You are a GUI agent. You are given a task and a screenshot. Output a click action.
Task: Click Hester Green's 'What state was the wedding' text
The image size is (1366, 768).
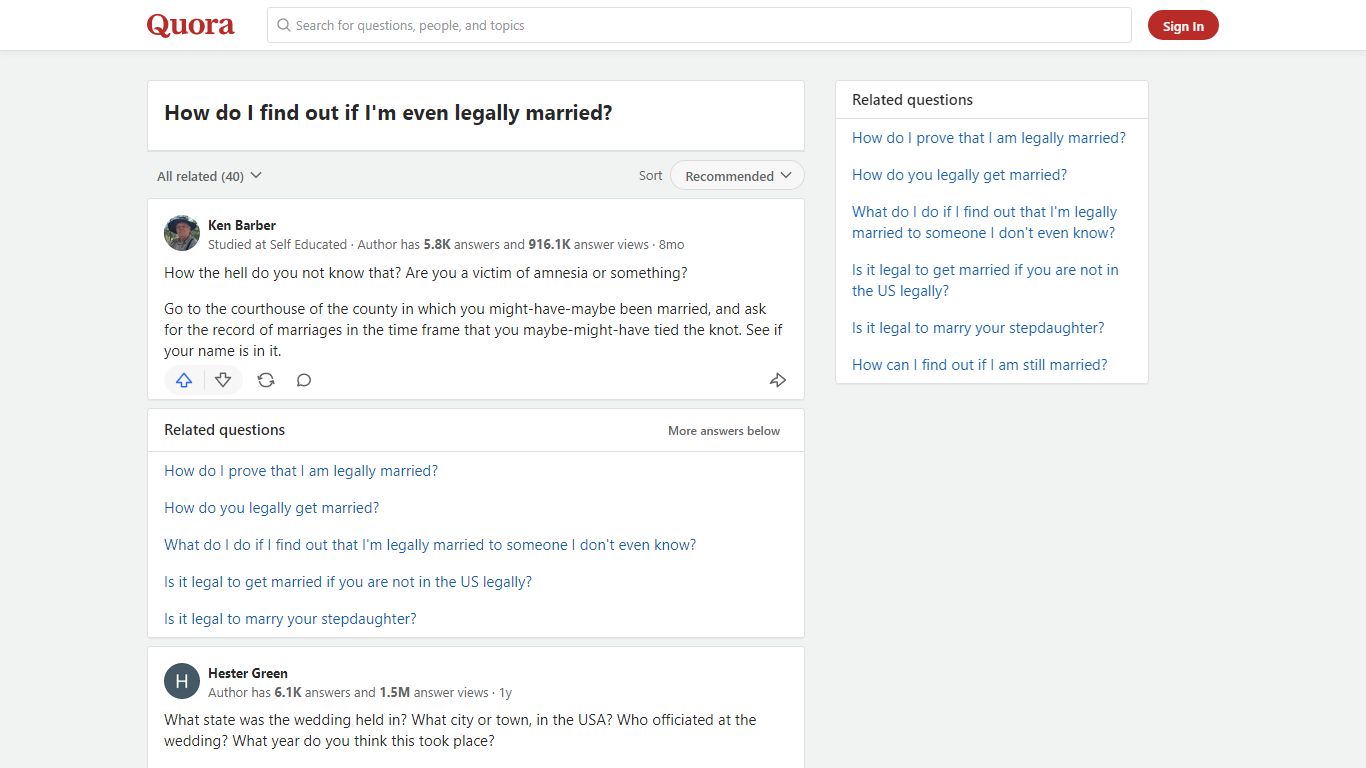460,730
